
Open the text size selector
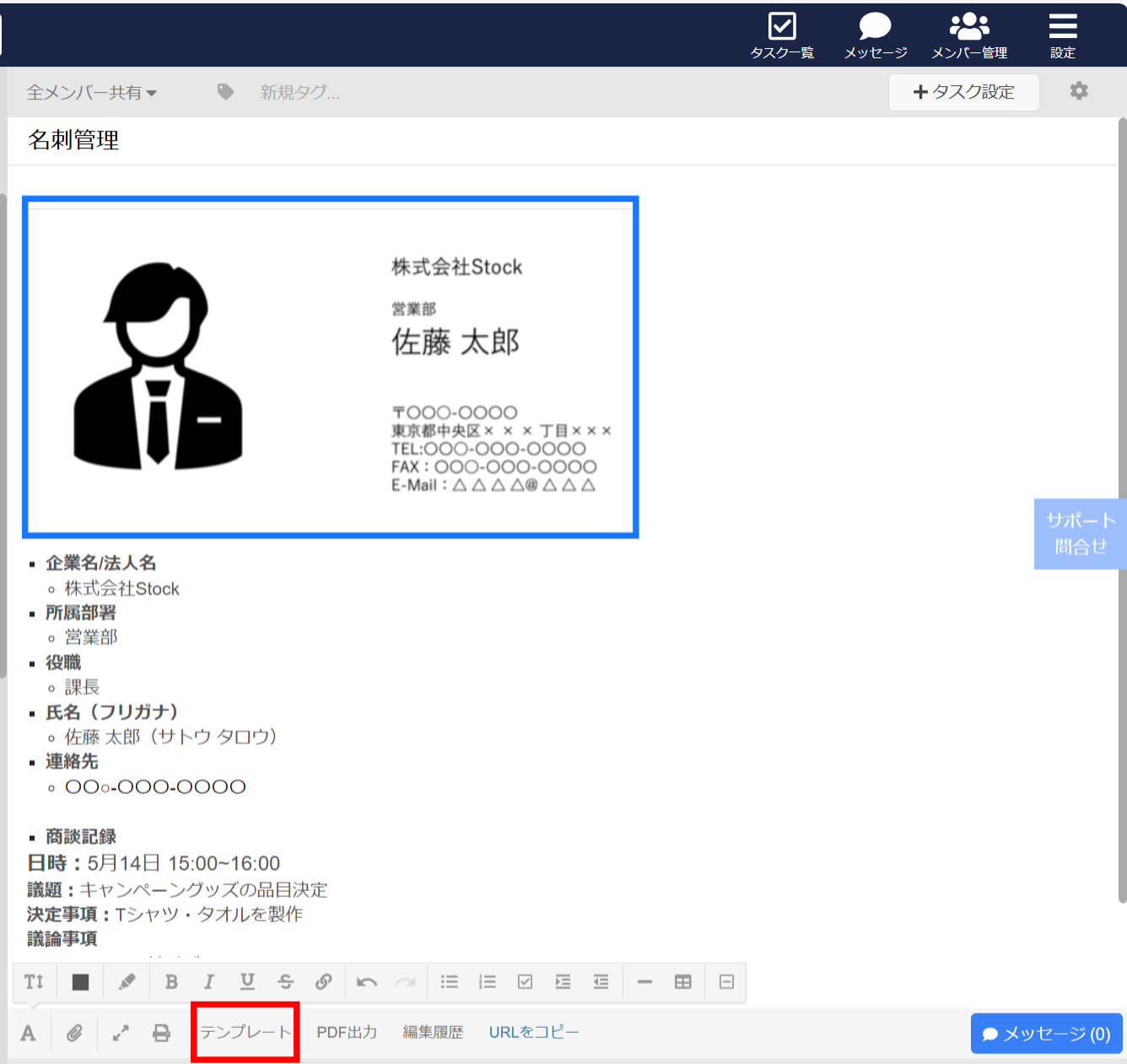click(x=34, y=981)
